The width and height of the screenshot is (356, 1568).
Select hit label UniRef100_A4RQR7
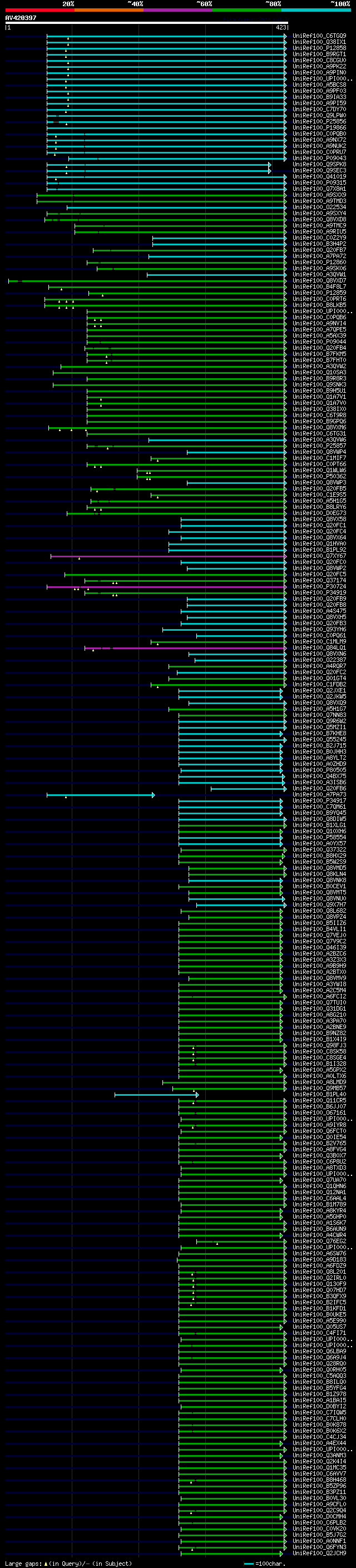tap(319, 666)
